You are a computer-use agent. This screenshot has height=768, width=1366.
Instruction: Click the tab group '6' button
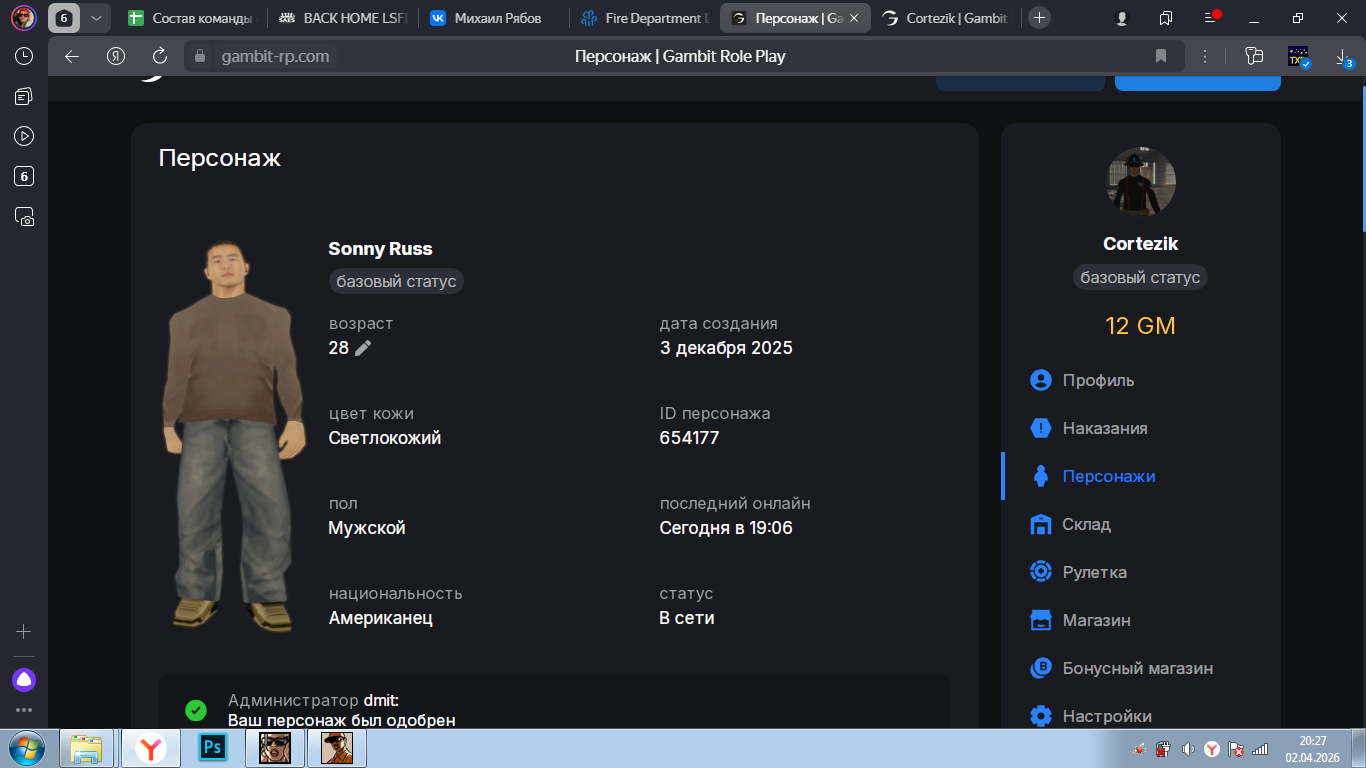click(65, 18)
